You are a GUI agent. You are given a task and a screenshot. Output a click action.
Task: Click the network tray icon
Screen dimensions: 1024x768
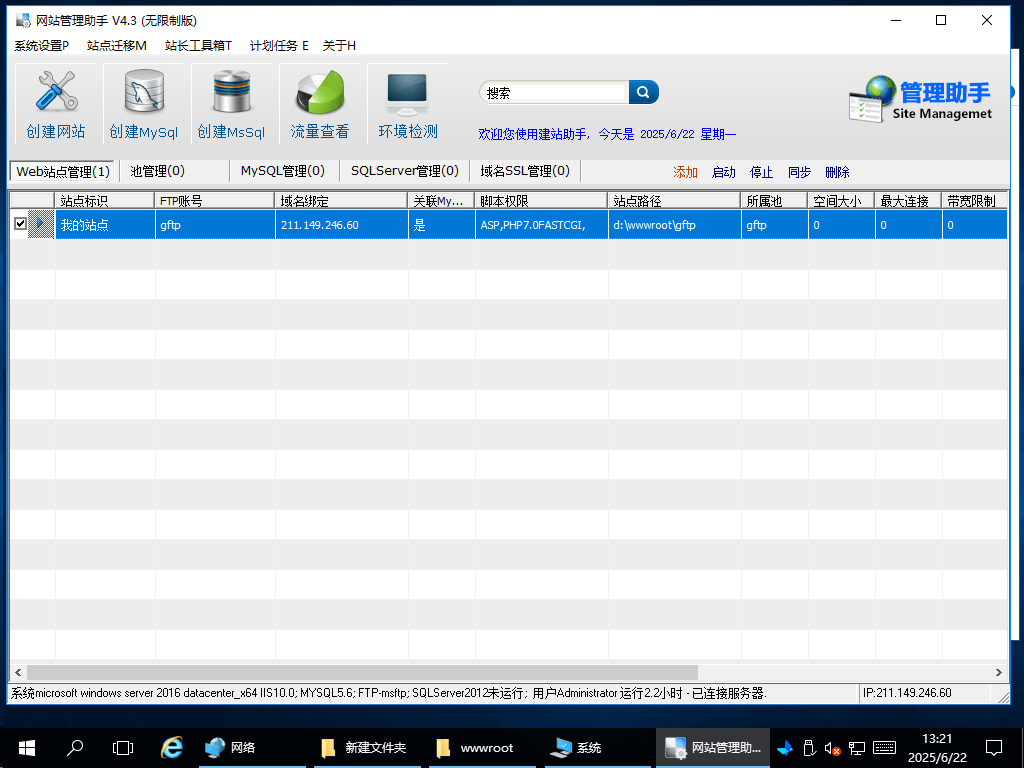click(x=857, y=748)
